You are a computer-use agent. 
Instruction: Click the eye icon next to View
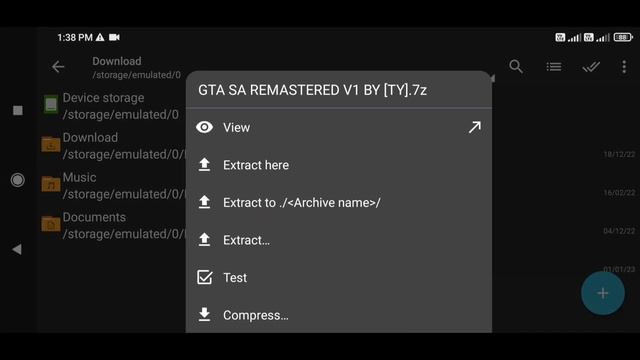tap(204, 127)
